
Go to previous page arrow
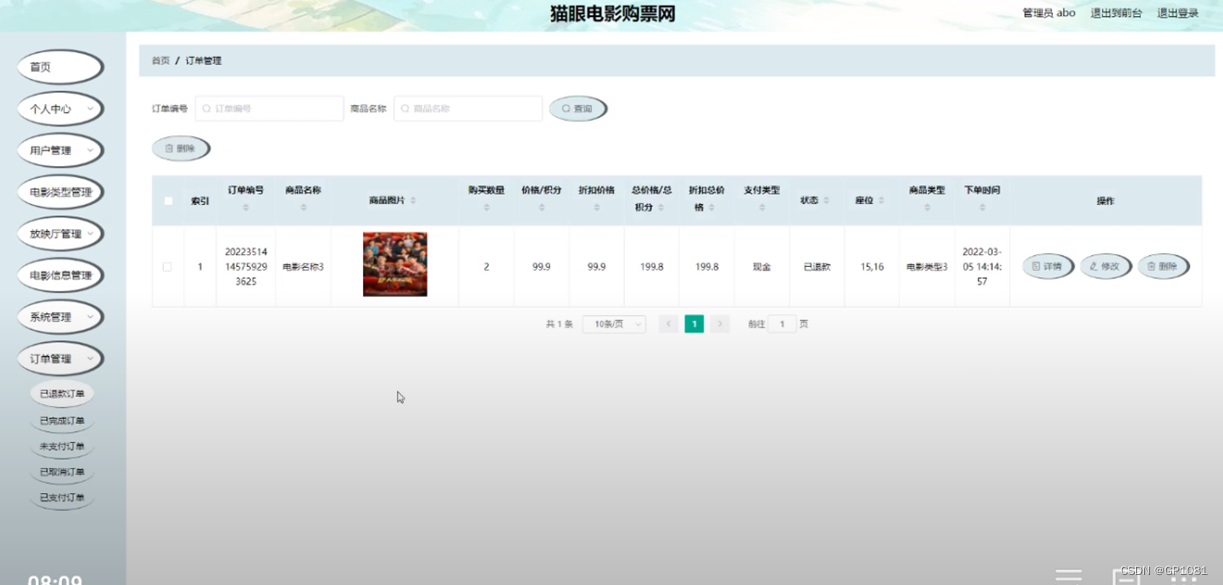point(668,324)
